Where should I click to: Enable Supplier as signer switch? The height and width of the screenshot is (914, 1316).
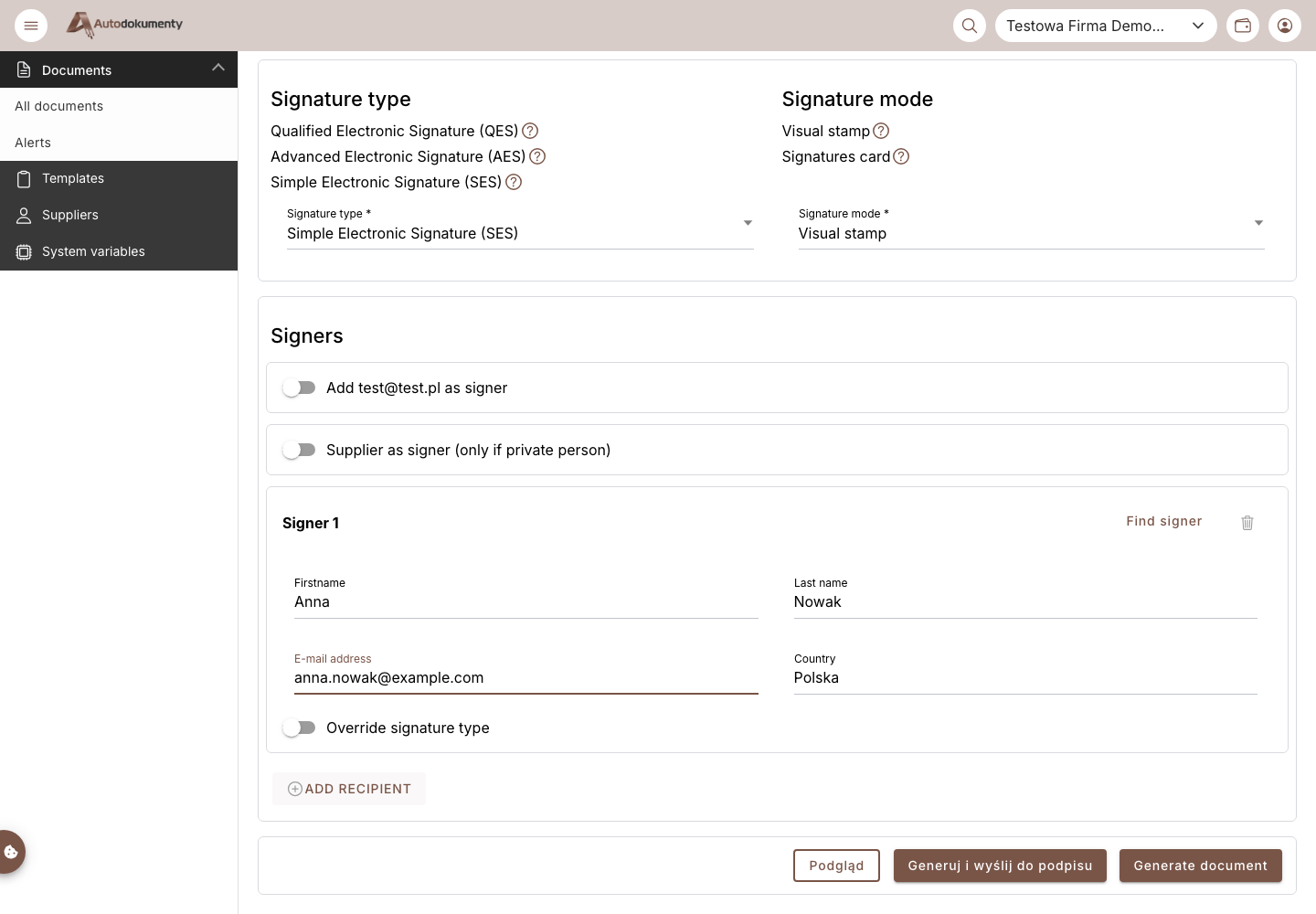pos(299,450)
